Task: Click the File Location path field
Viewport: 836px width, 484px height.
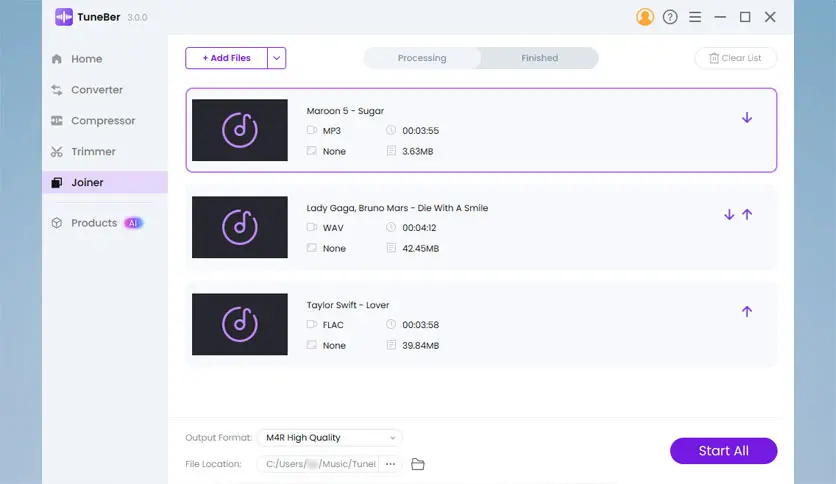Action: pos(318,464)
